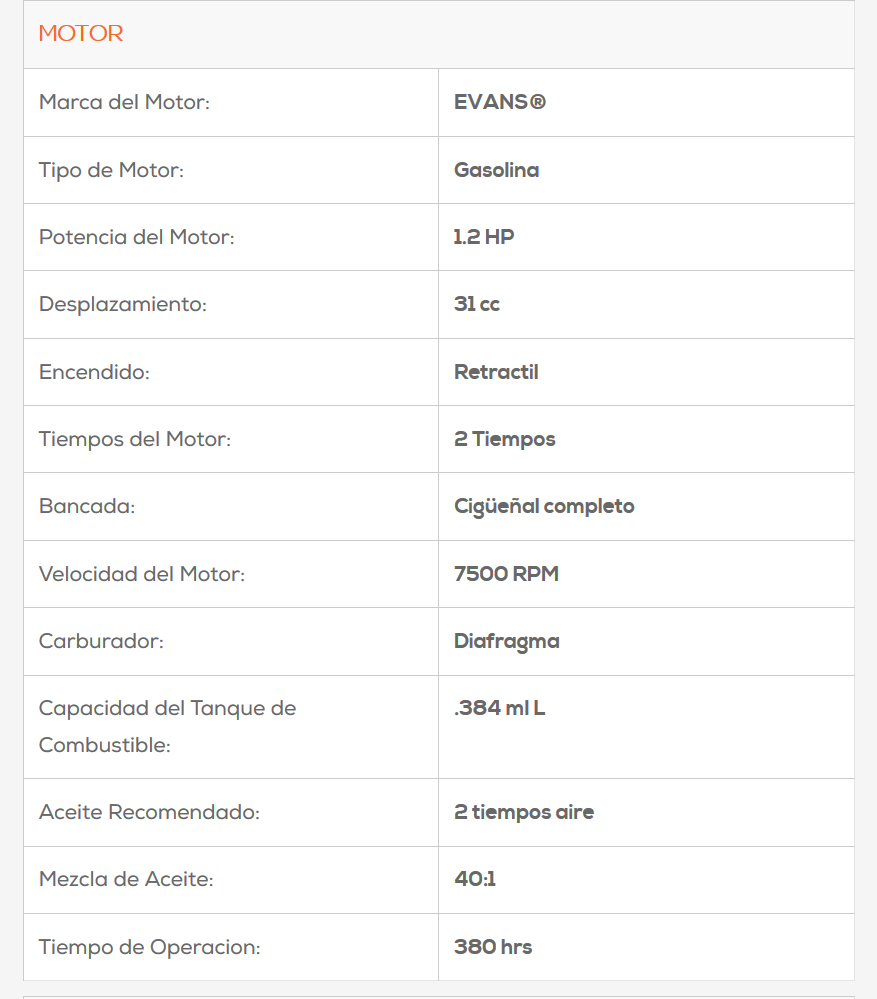Click the Tiempos del Motor label

click(134, 439)
